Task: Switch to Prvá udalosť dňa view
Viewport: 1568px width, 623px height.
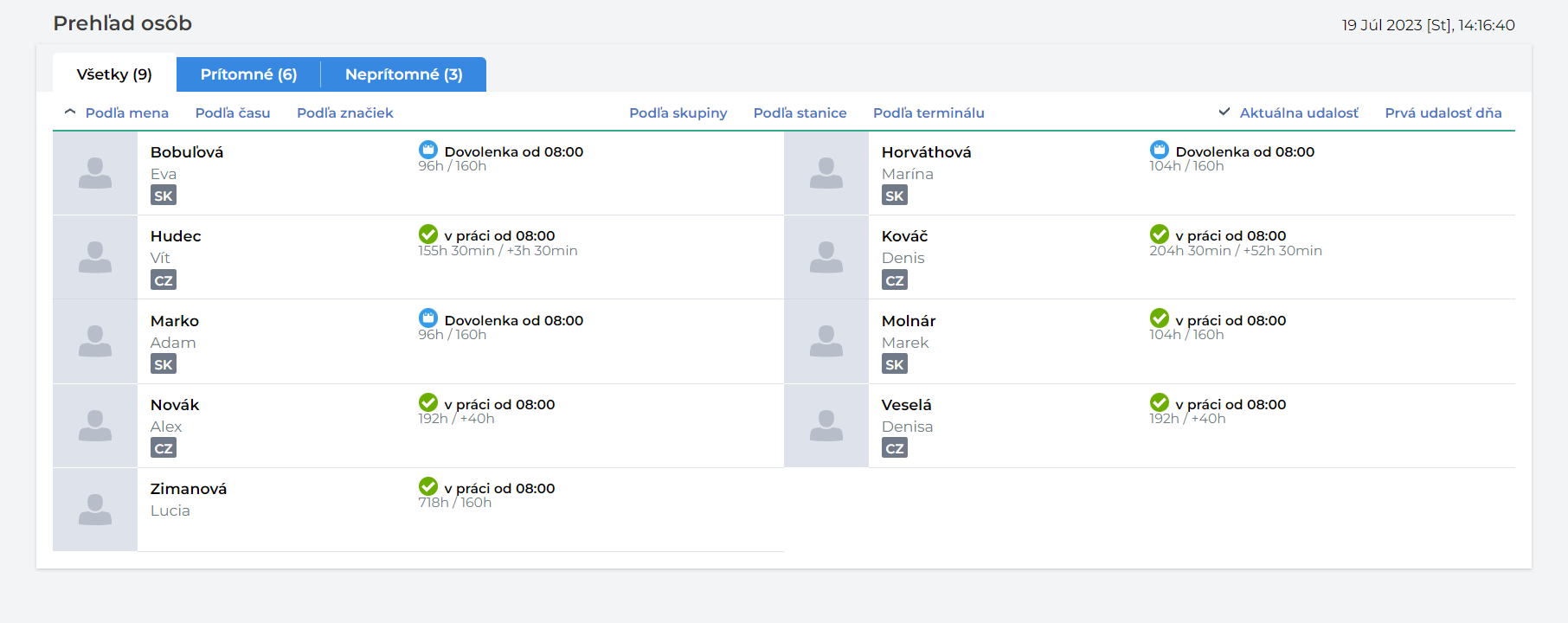Action: (1443, 112)
